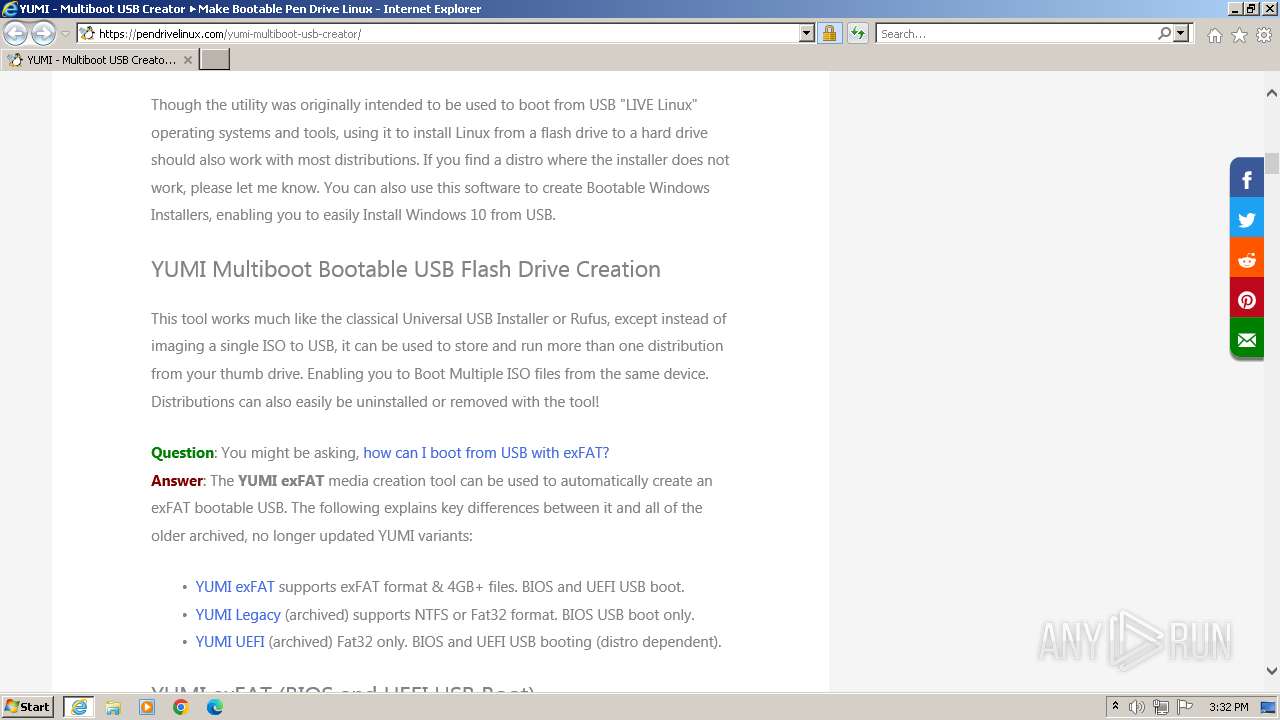Open Windows Explorer folder from taskbar

(x=113, y=707)
